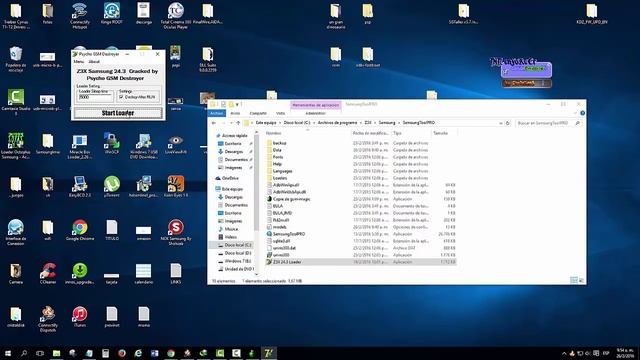640x360 pixels.
Task: Open the Menu item in Psycho GSM Destroyer
Action: (x=78, y=62)
